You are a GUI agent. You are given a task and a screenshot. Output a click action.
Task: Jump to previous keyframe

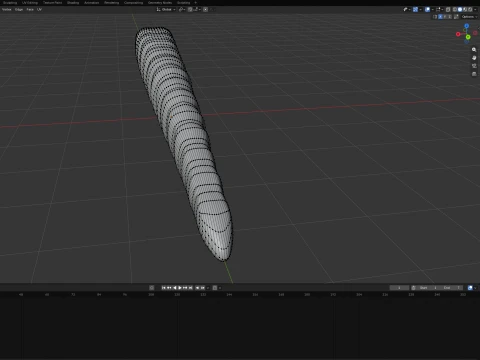[x=169, y=288]
